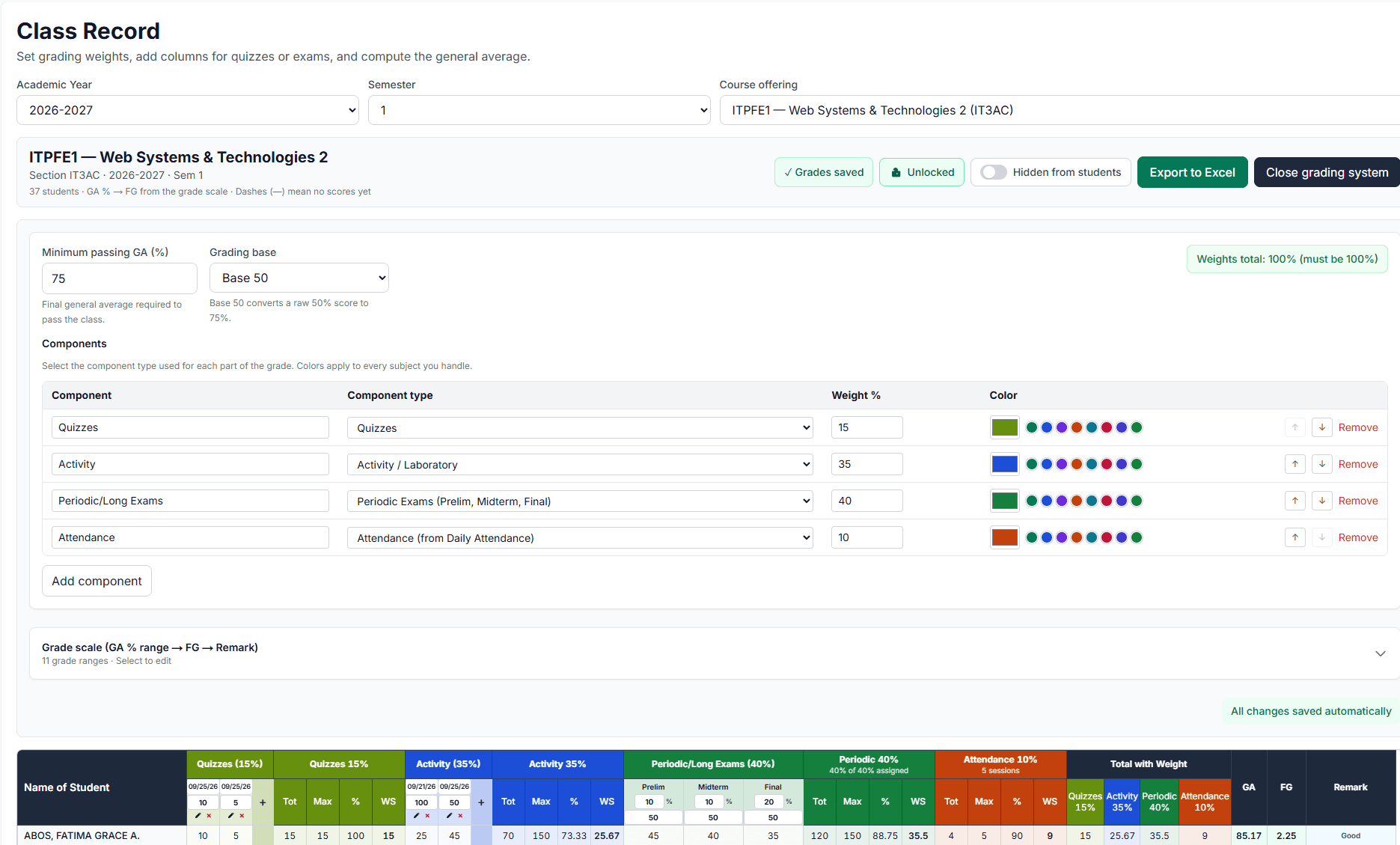The width and height of the screenshot is (1400, 845).
Task: Click Export to Excel button
Action: point(1192,172)
